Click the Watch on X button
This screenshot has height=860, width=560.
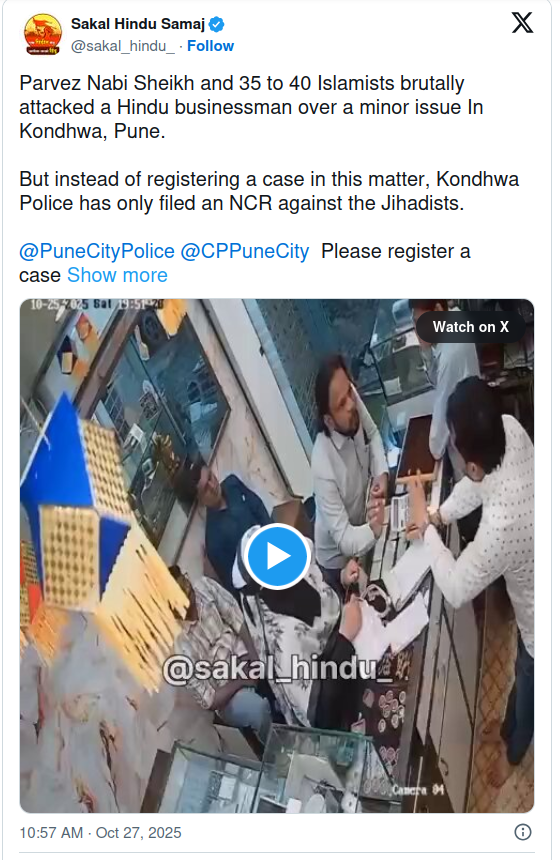pyautogui.click(x=471, y=327)
